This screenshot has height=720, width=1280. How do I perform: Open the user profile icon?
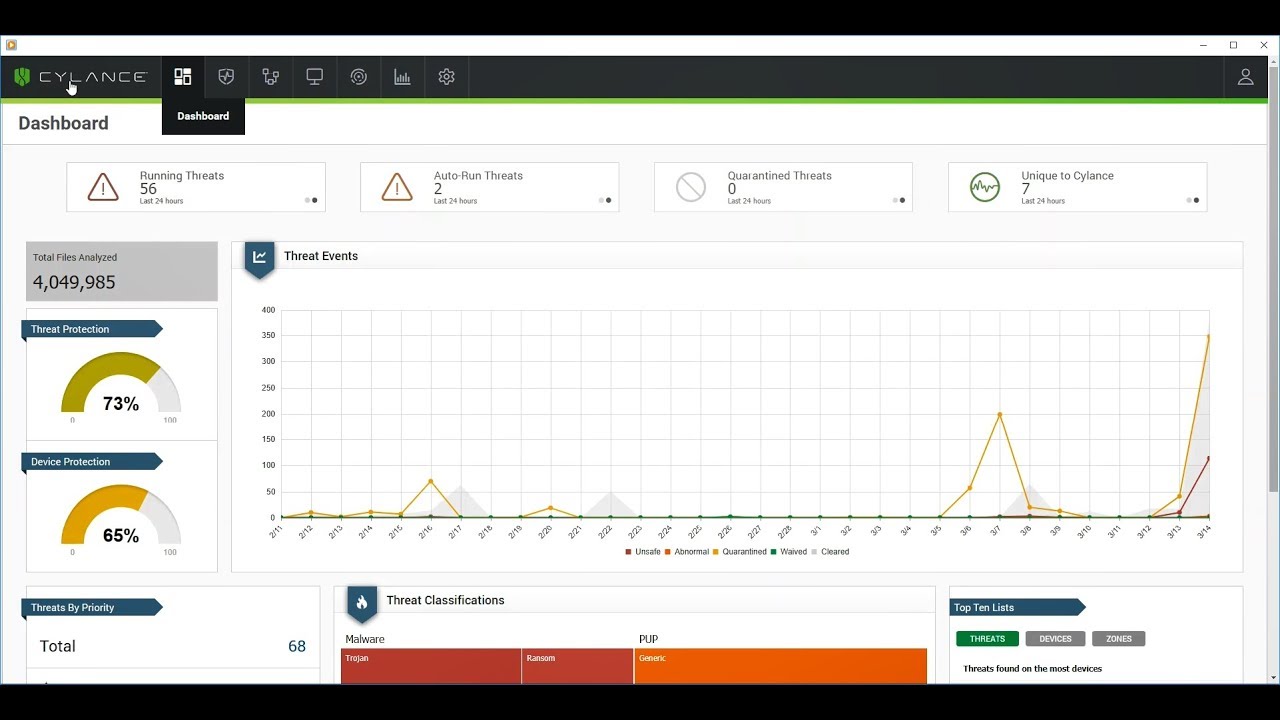(1245, 77)
